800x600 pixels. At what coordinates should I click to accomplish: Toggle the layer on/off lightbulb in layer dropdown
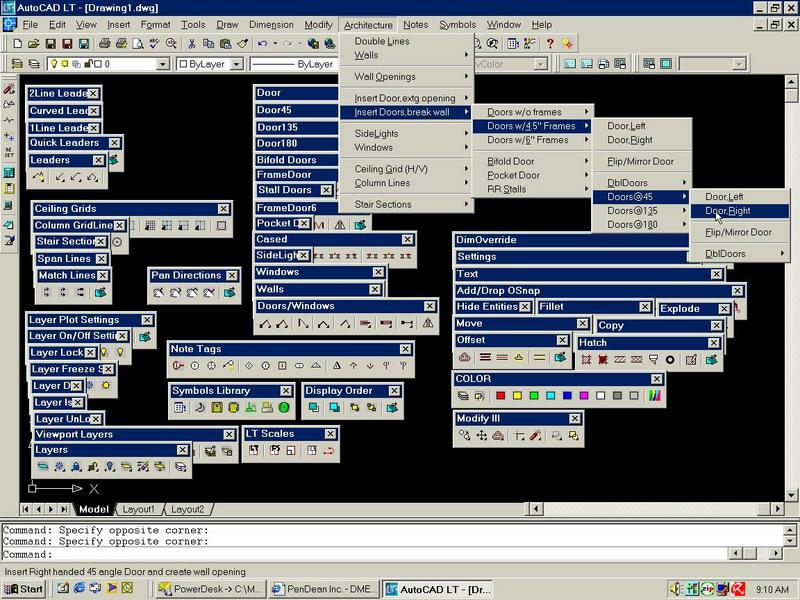[54, 64]
